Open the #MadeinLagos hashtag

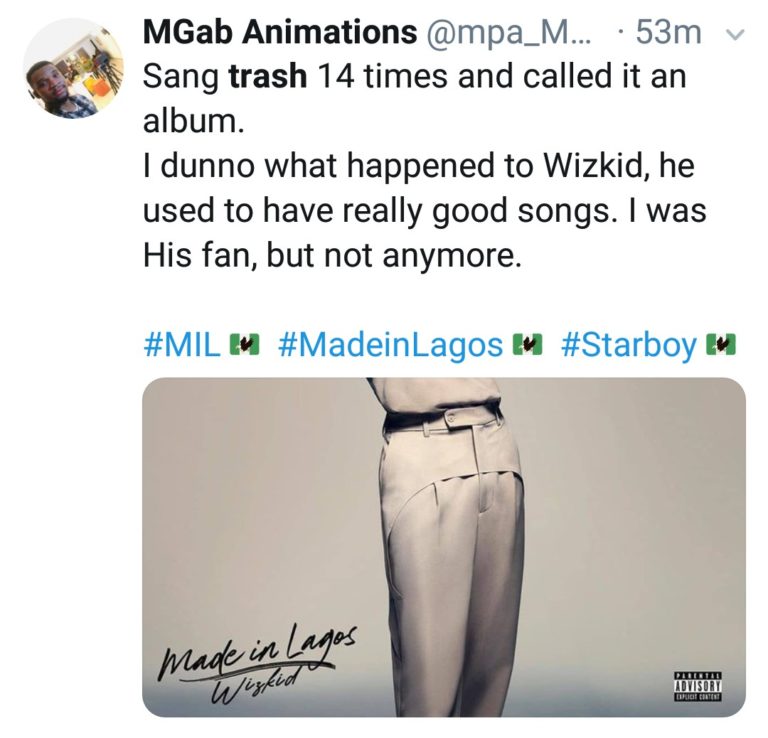tap(387, 344)
